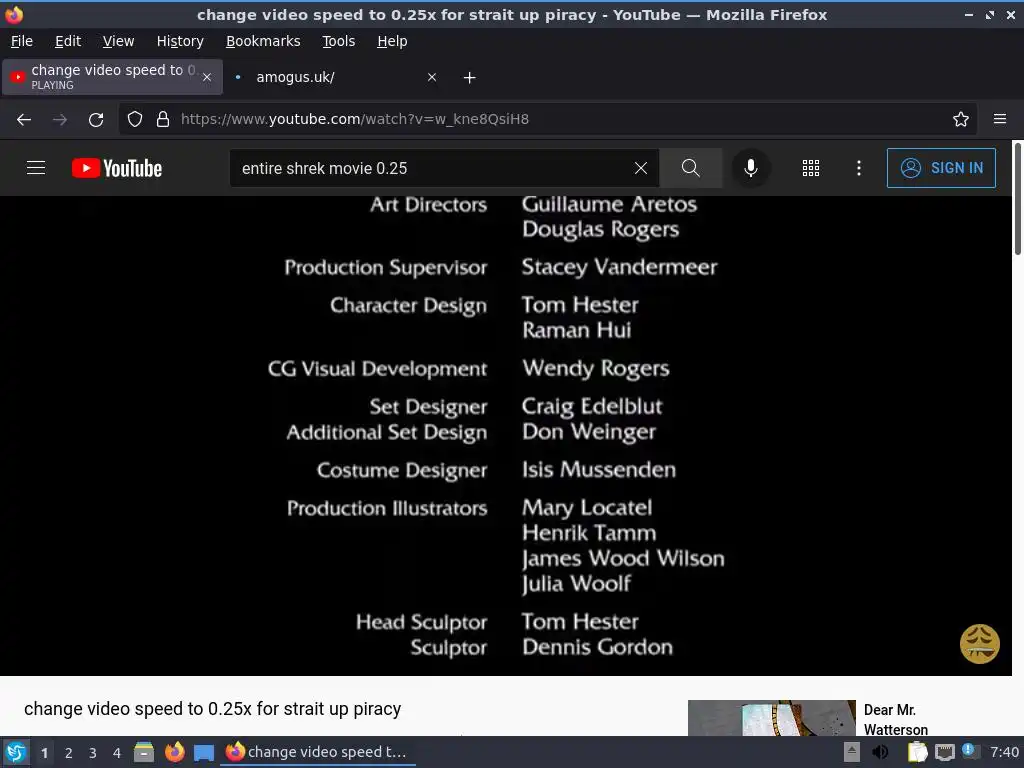Click the video title text below player
Image resolution: width=1024 pixels, height=768 pixels.
pos(212,709)
